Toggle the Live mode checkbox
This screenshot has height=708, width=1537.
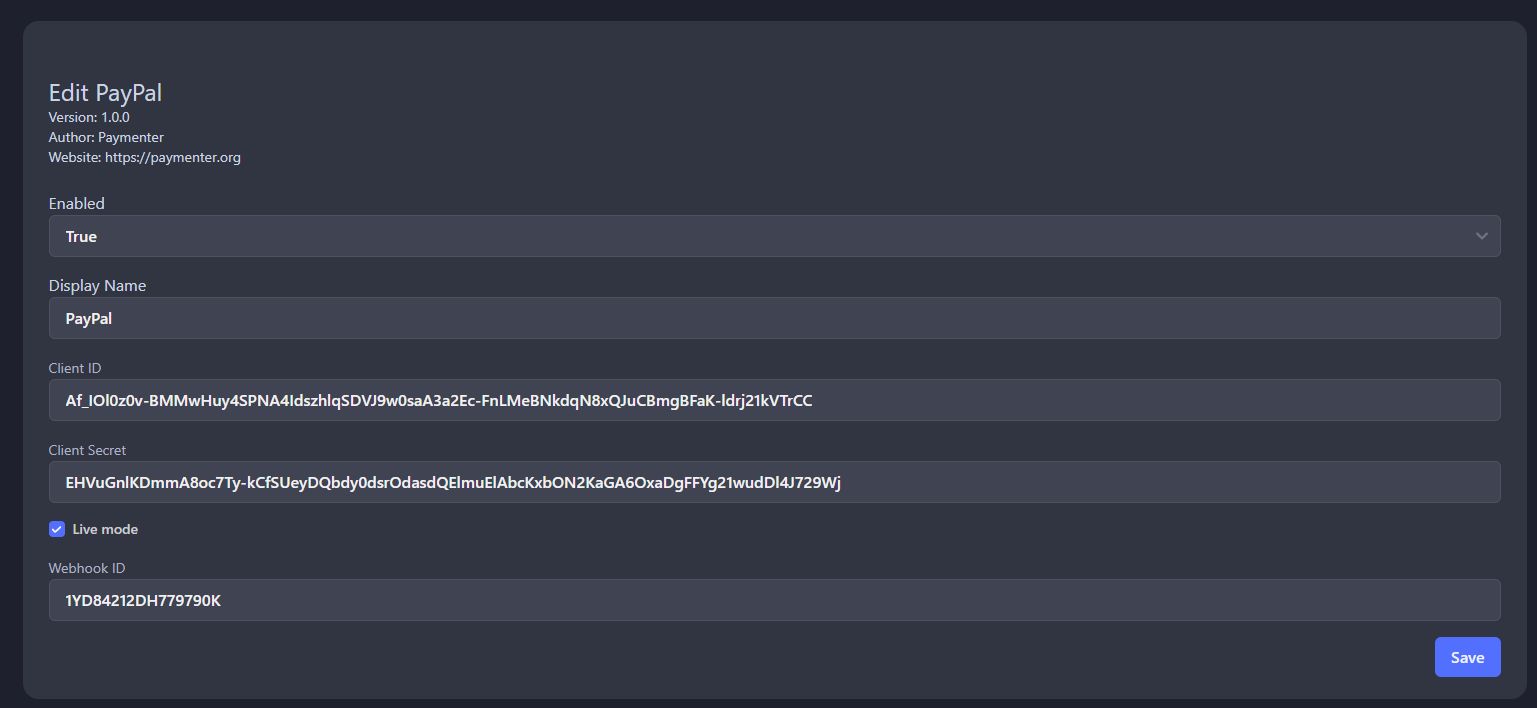[57, 529]
